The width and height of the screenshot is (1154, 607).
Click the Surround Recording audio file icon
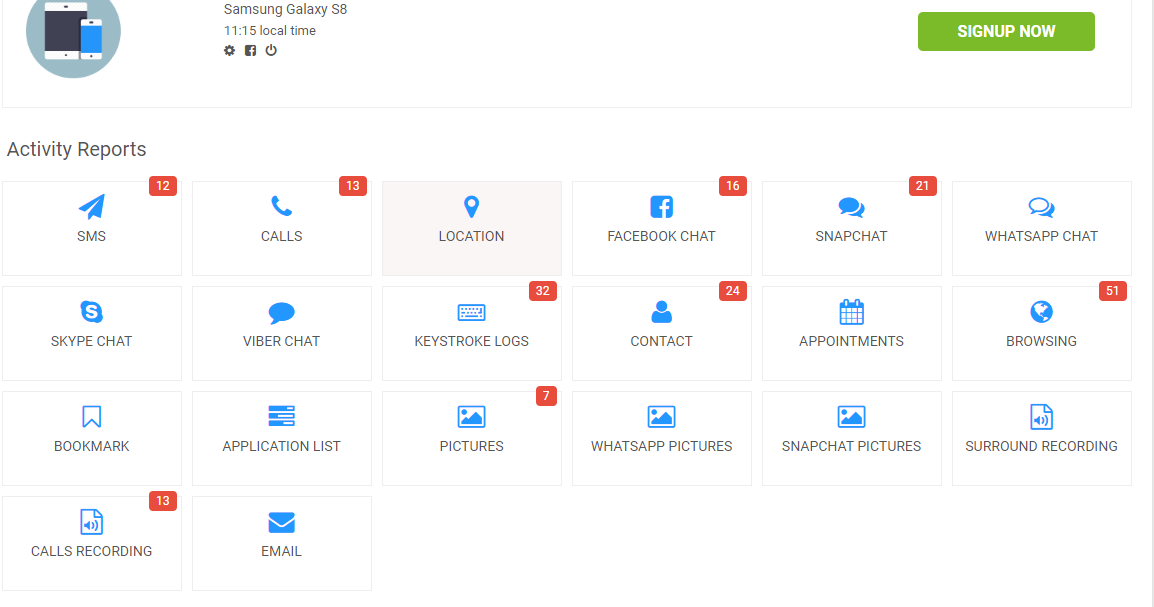tap(1041, 417)
